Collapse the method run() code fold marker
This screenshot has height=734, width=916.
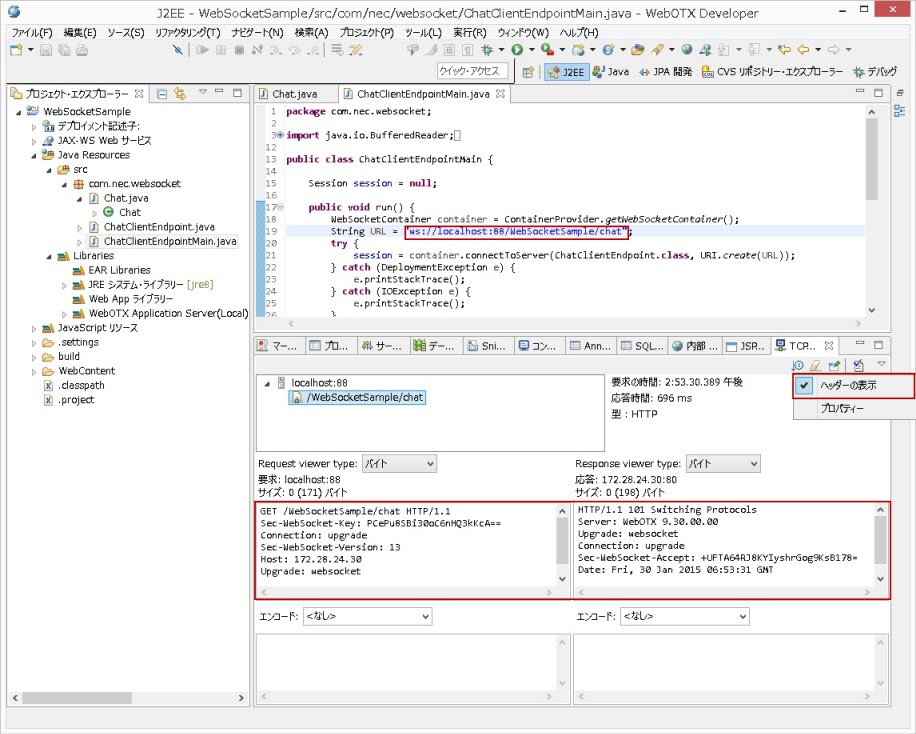280,207
